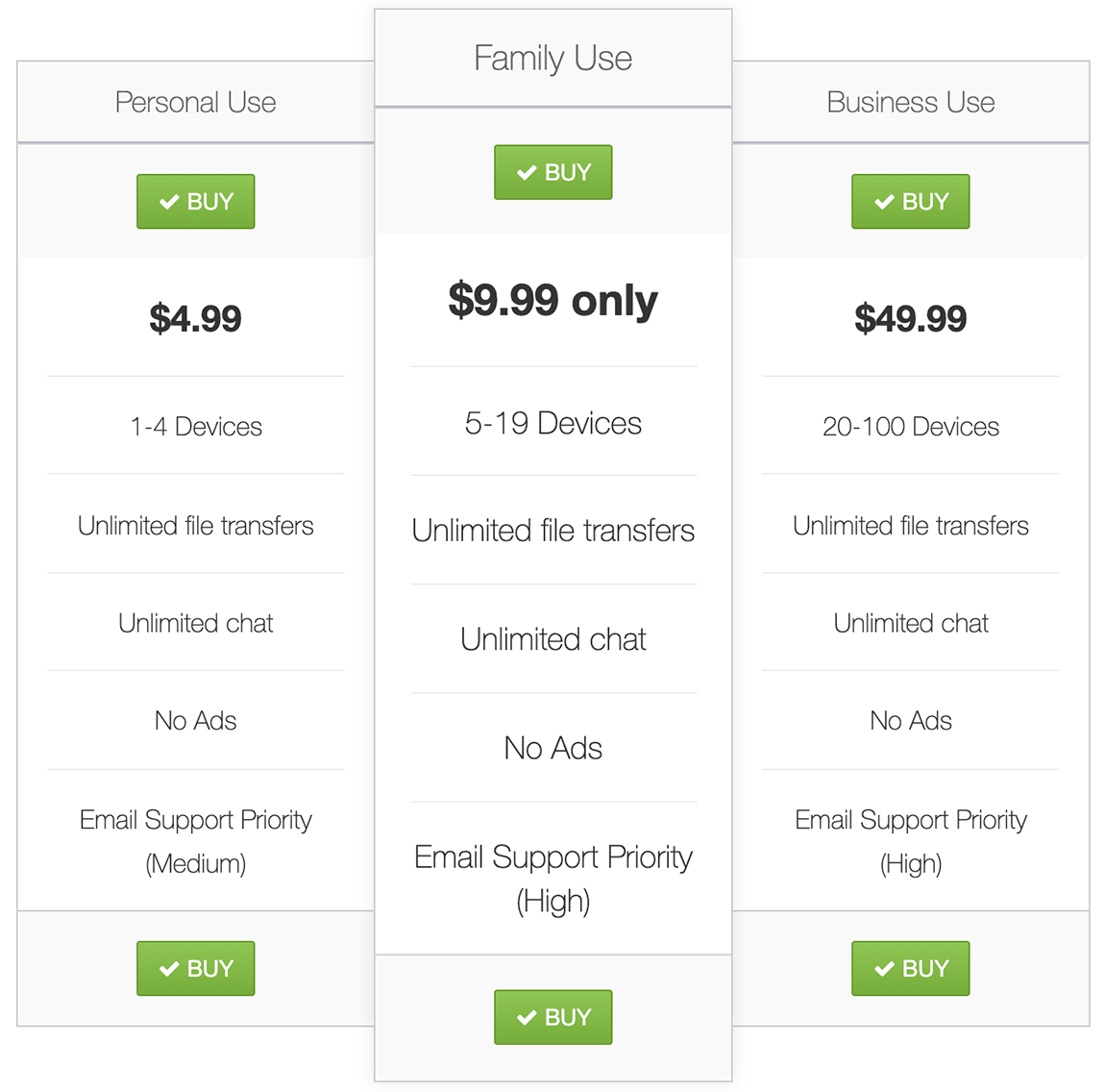Click top BUY button in Family Use column
Screen dimensions: 1105x1092
coord(552,173)
